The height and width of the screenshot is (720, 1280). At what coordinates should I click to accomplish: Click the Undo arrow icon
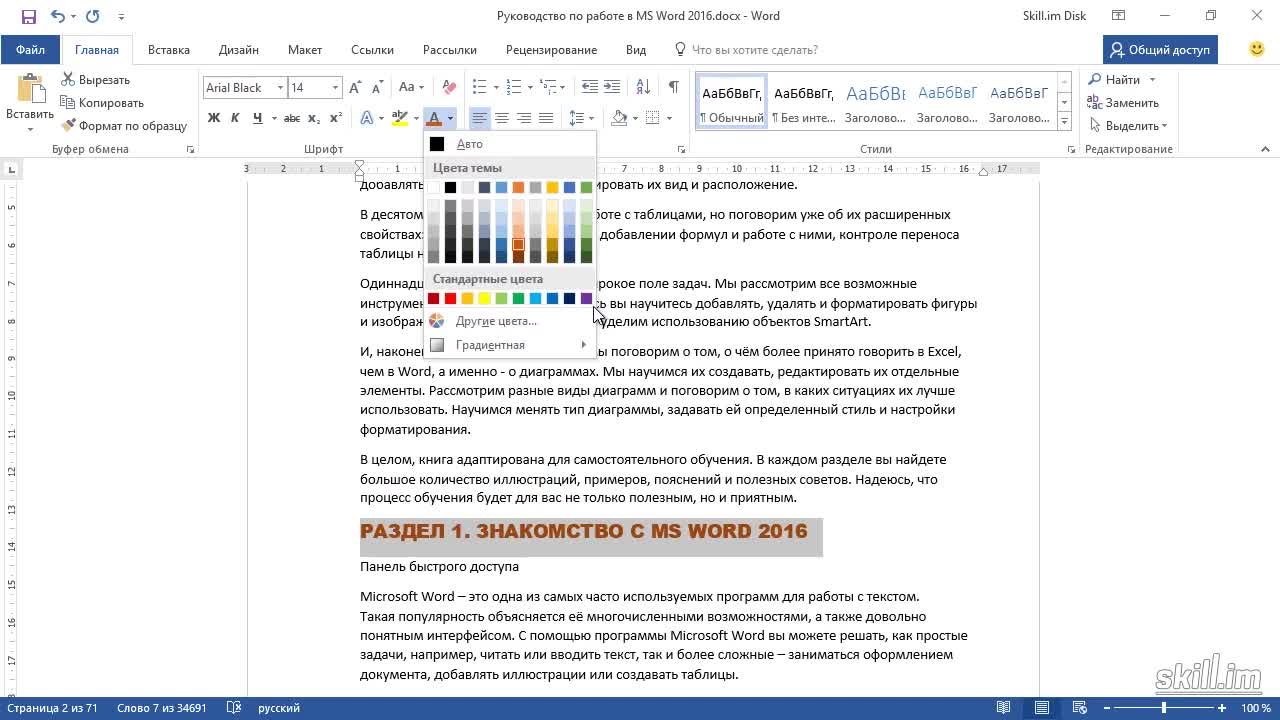[x=57, y=16]
